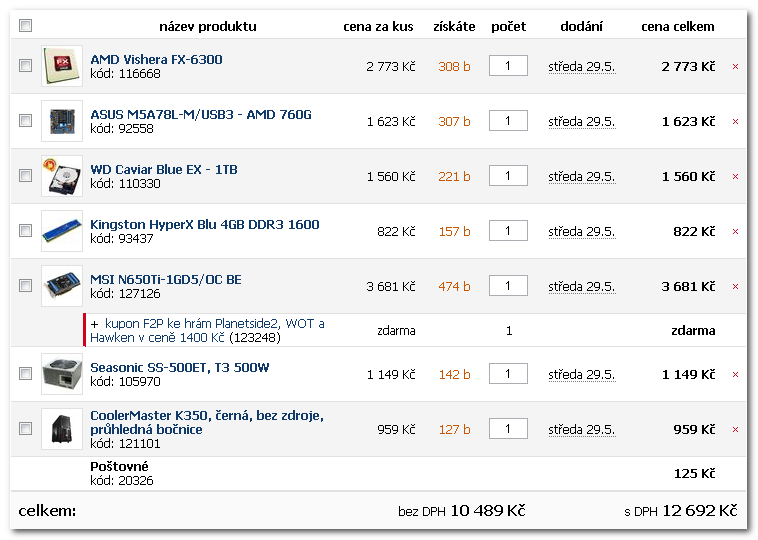Open Seasonic SS-500ET, T3 500W product link

pyautogui.click(x=180, y=367)
